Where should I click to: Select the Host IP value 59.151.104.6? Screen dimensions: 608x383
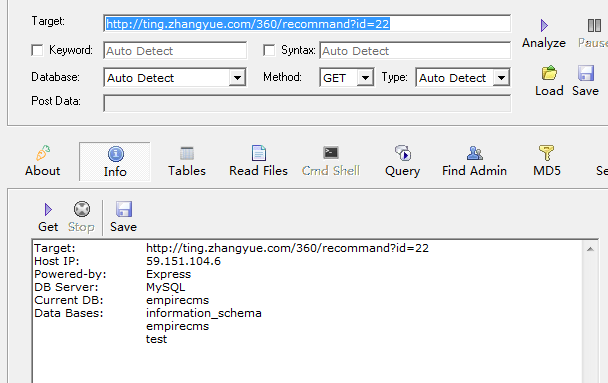coord(183,261)
